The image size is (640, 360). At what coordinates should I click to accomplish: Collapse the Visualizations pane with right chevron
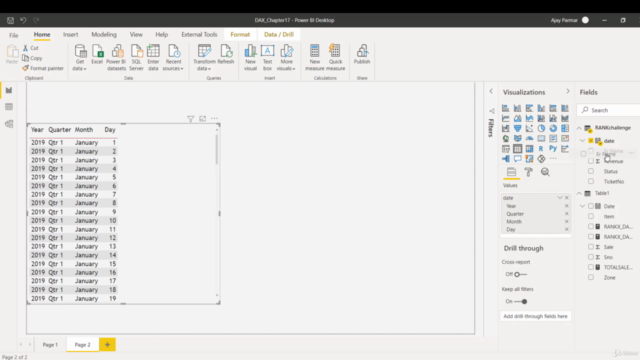point(568,91)
